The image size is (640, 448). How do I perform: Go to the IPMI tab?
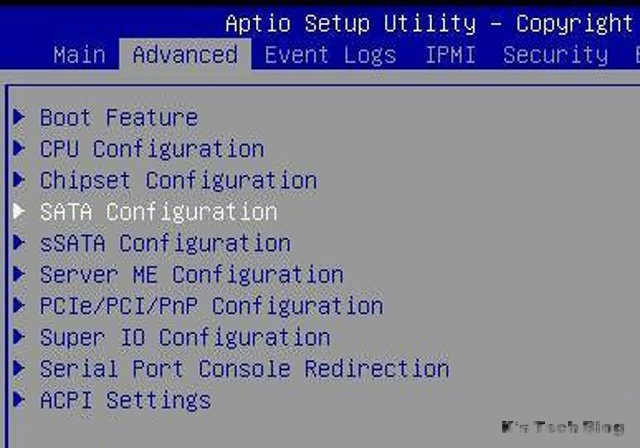pos(450,55)
